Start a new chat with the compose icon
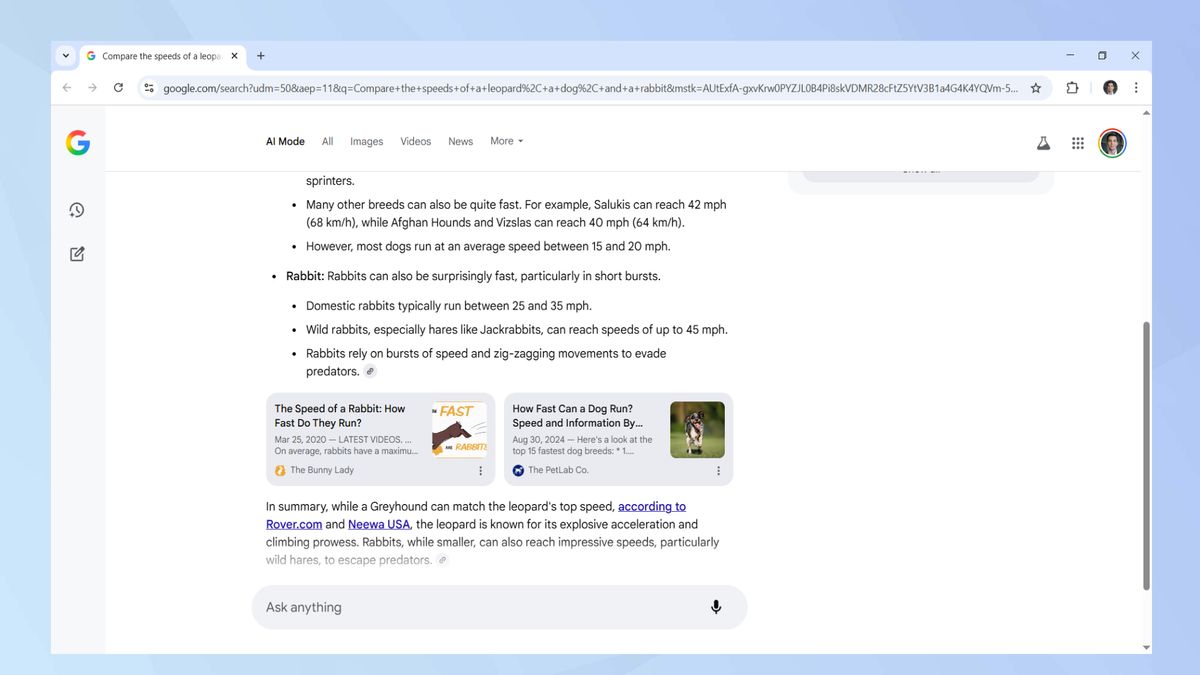 pos(76,253)
